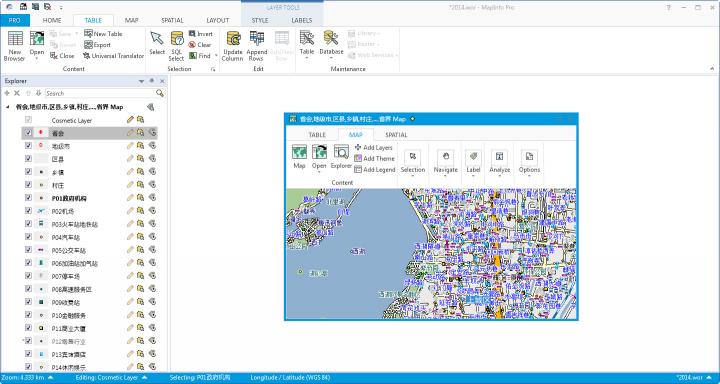Toggle visibility checkbox of the P11 layer
Image resolution: width=720 pixels, height=384 pixels.
(28, 328)
